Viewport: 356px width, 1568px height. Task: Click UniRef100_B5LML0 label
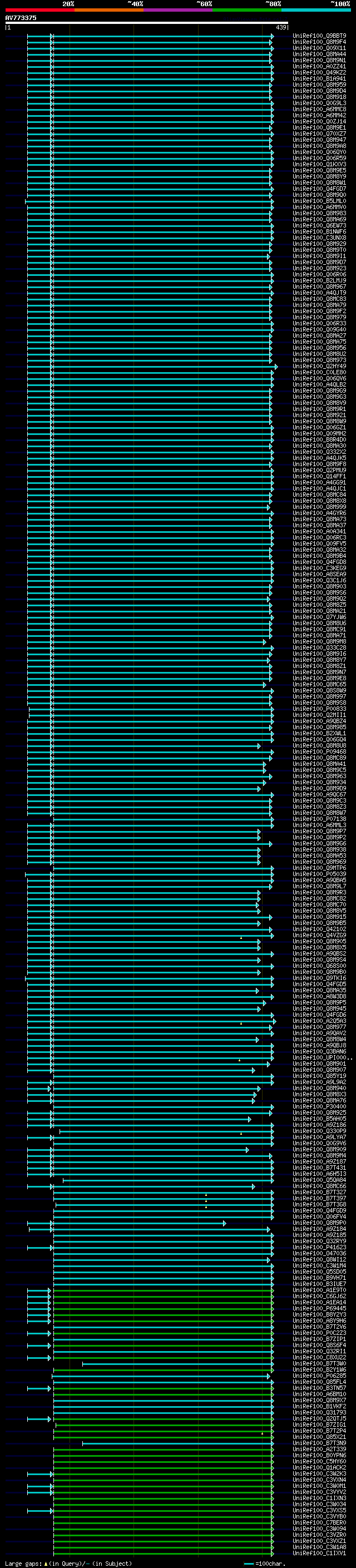[319, 201]
